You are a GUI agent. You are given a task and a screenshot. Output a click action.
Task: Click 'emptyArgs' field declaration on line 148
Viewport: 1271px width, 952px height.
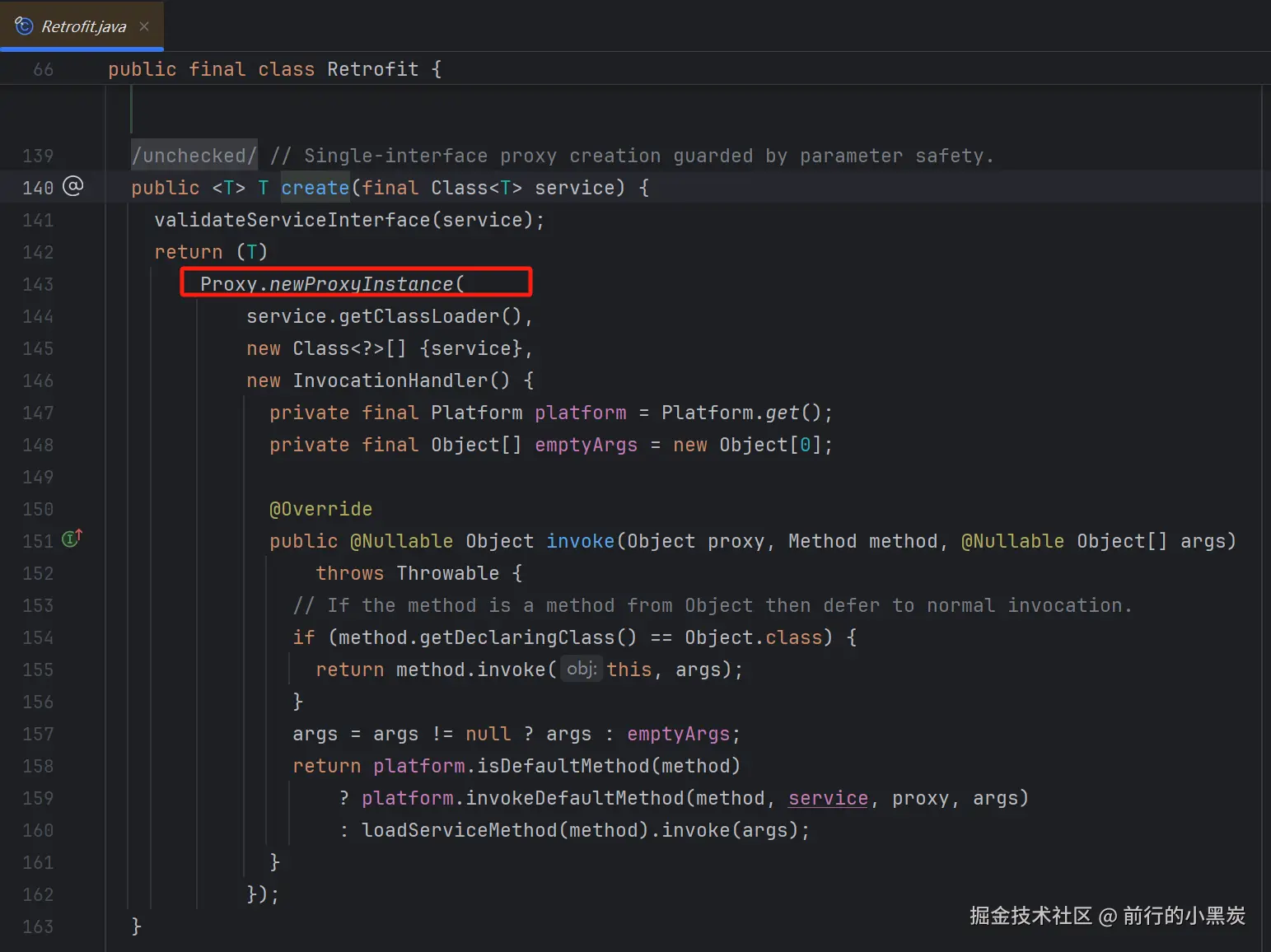(586, 445)
